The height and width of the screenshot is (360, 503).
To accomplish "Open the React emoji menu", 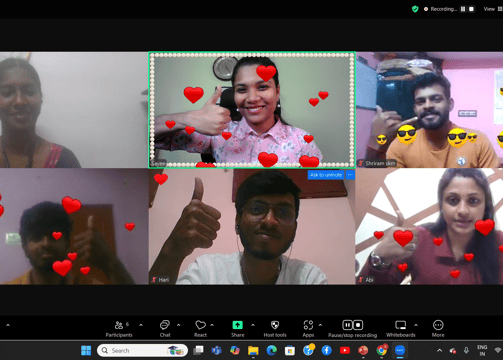I will (x=200, y=329).
